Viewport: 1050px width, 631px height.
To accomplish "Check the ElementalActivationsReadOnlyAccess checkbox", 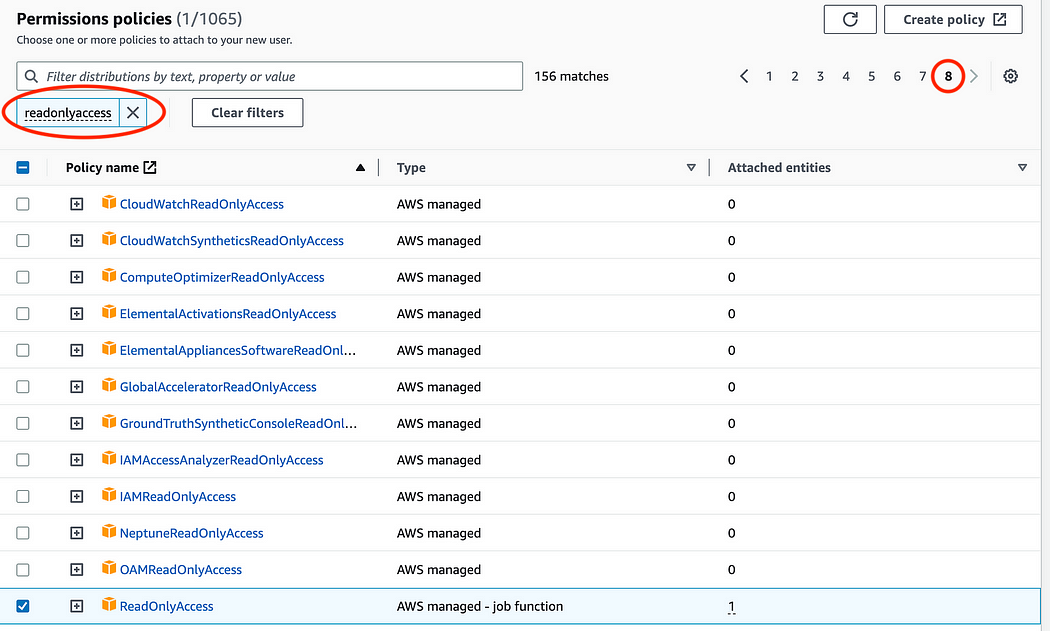I will click(23, 313).
